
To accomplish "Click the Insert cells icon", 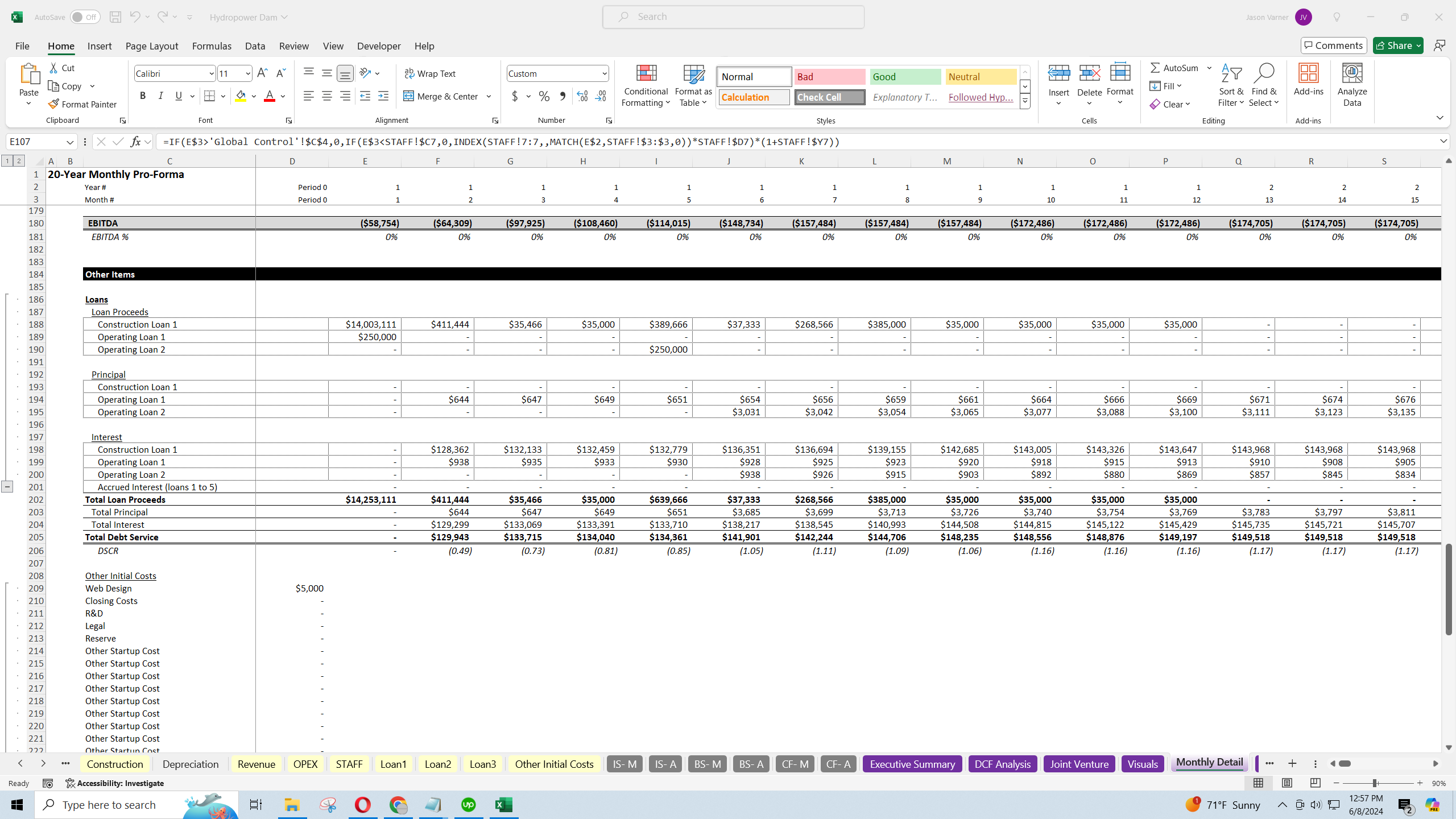I will coord(1058,74).
